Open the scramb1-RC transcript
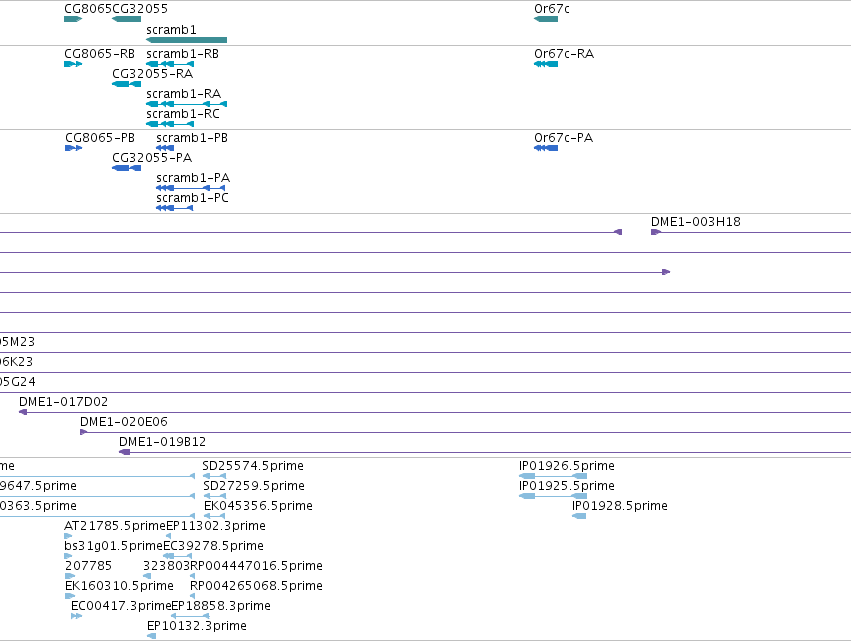851x641 pixels. pos(170,124)
